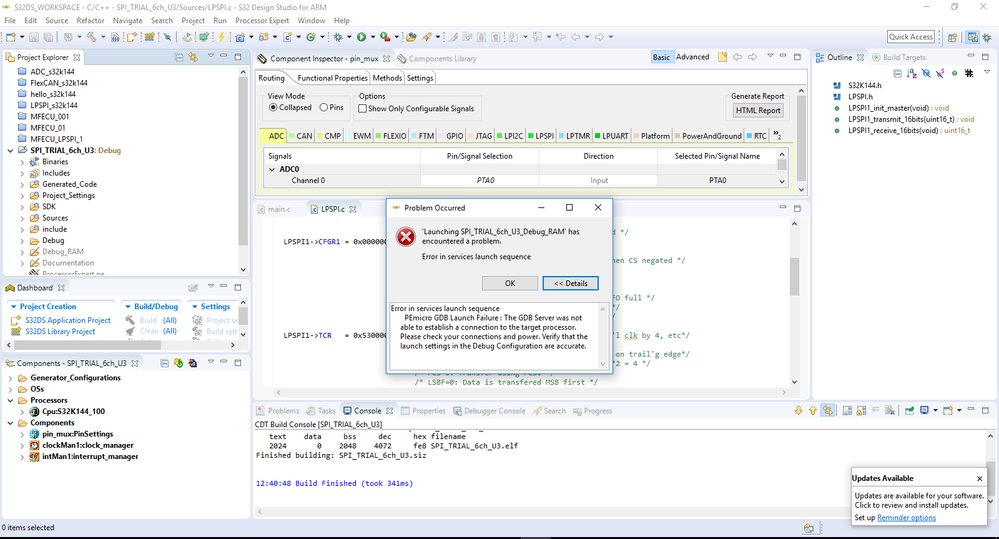Click the red error icon in Problem Occurred dialog

coord(405,236)
